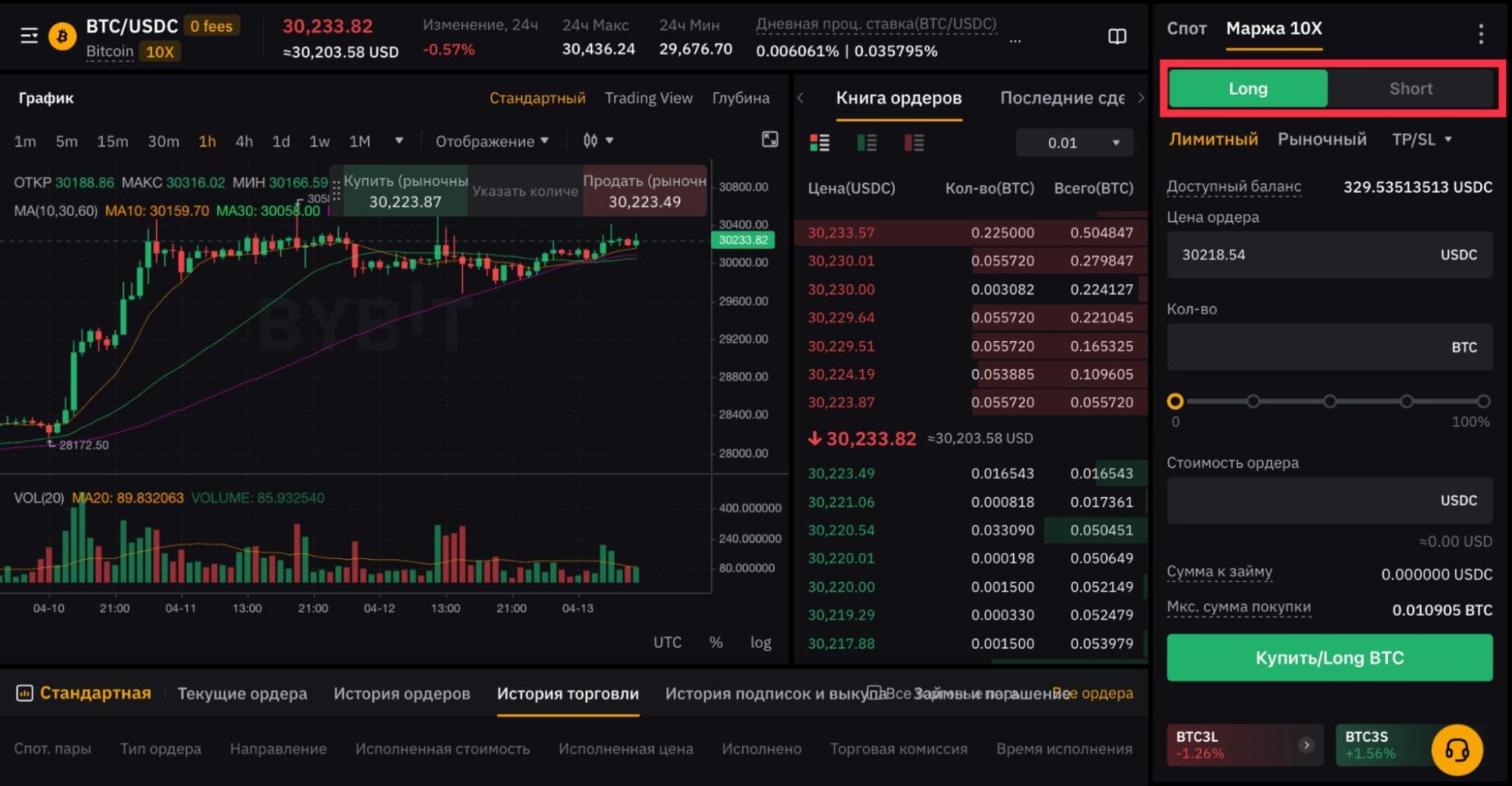Image resolution: width=1512 pixels, height=786 pixels.
Task: Select 1m timeframe
Action: (25, 141)
